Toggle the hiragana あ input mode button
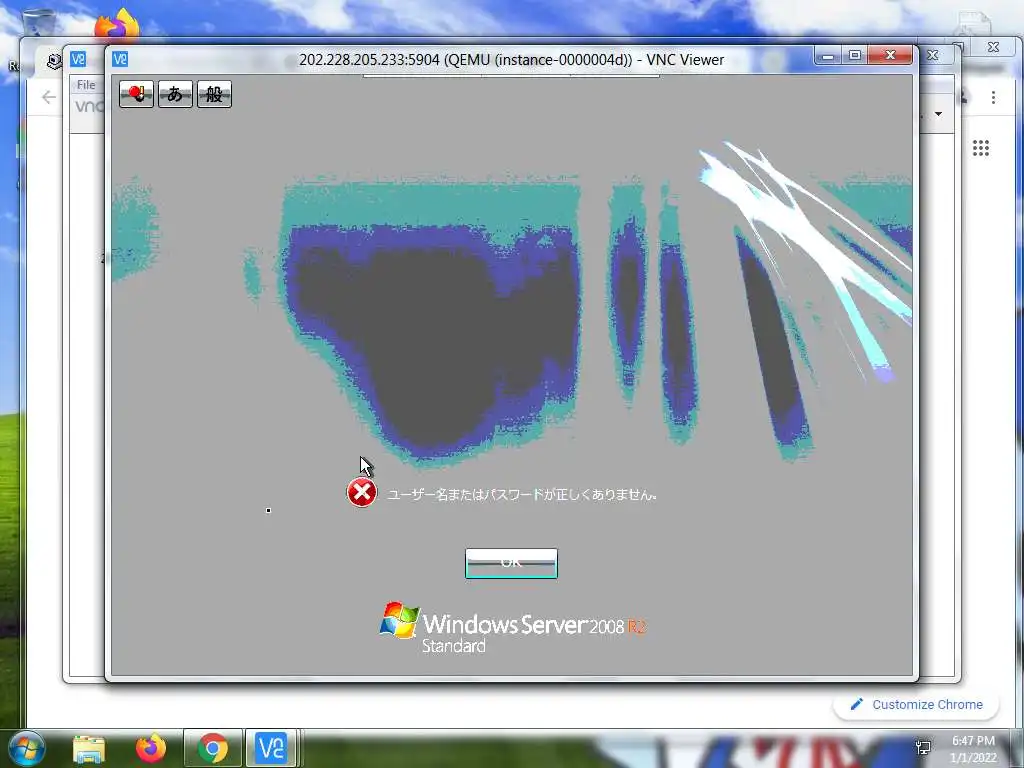Image resolution: width=1024 pixels, height=768 pixels. [x=175, y=94]
